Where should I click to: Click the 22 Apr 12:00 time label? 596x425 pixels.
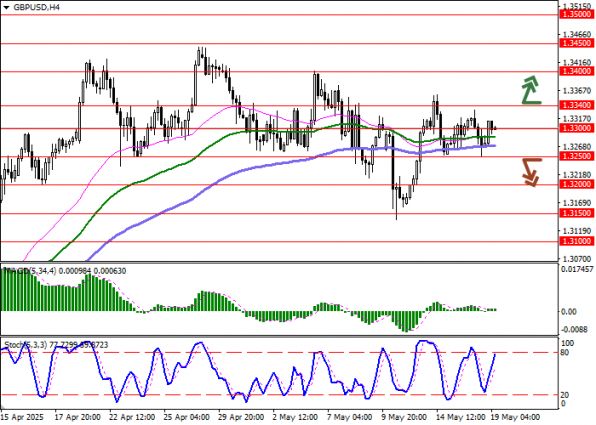click(132, 417)
